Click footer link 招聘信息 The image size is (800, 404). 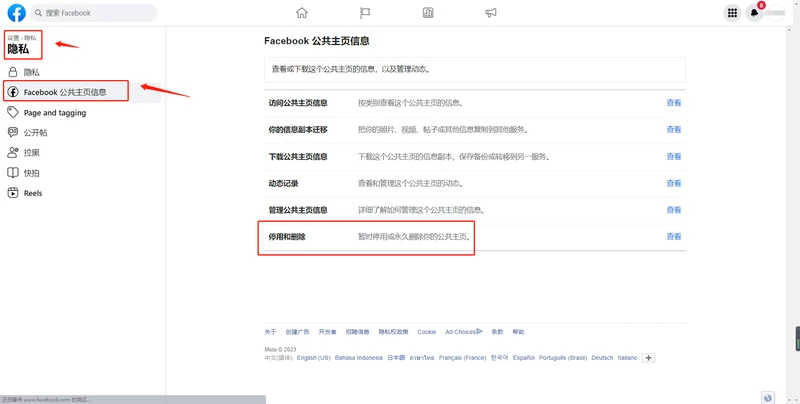357,332
